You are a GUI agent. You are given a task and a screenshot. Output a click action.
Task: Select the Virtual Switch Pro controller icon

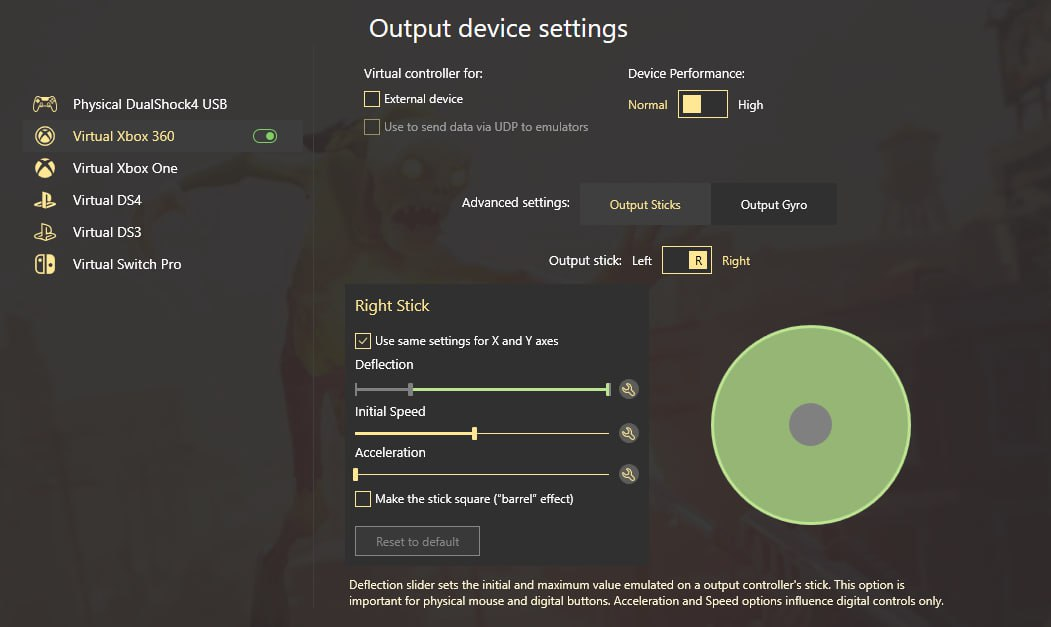(x=45, y=264)
